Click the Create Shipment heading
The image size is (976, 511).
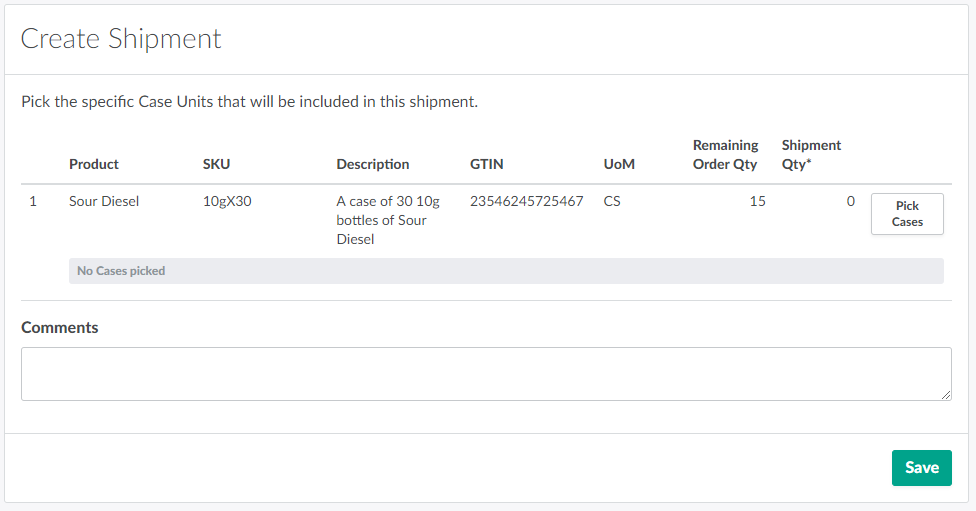click(x=121, y=39)
